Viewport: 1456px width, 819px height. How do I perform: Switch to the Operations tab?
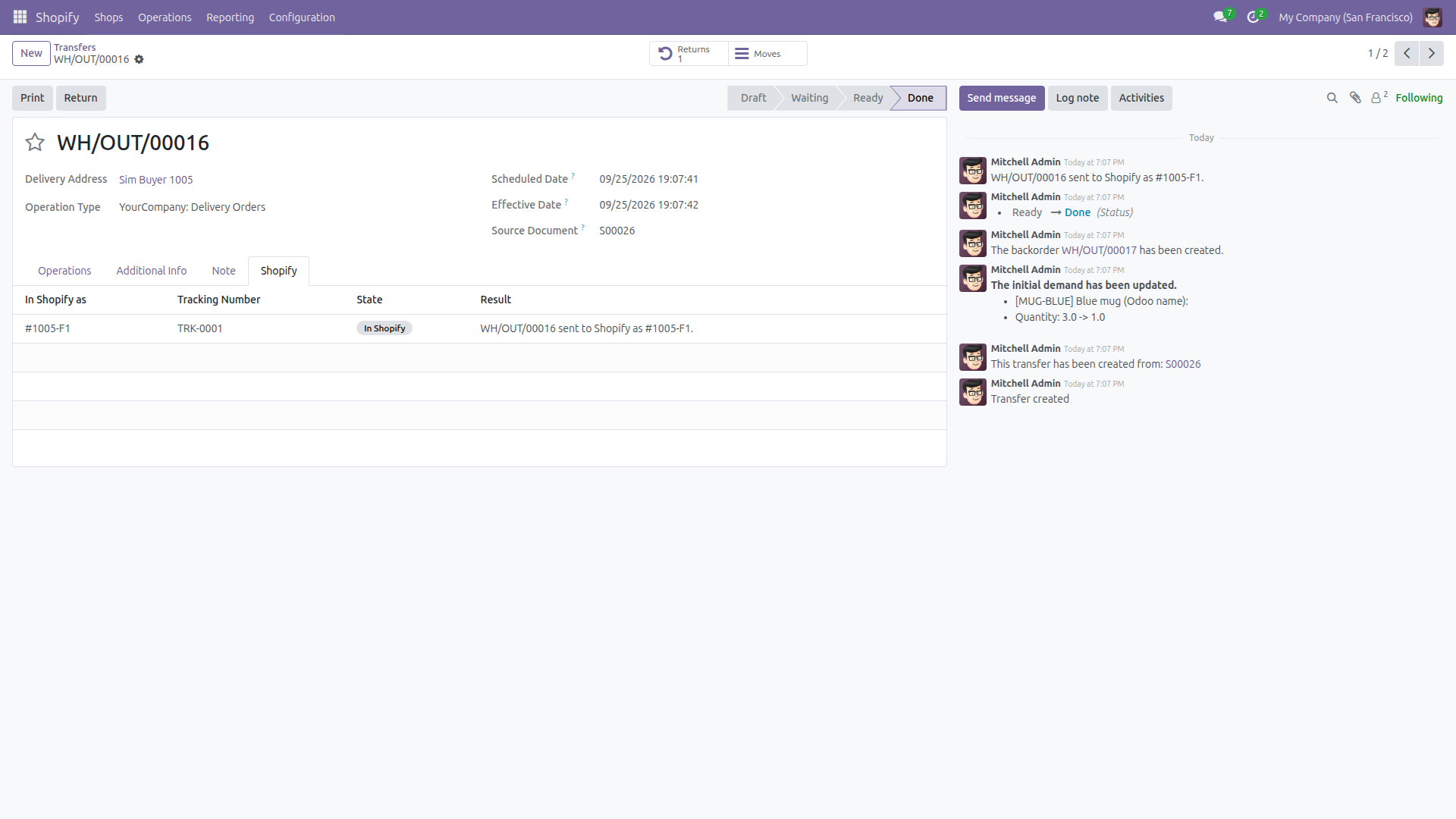(x=64, y=271)
